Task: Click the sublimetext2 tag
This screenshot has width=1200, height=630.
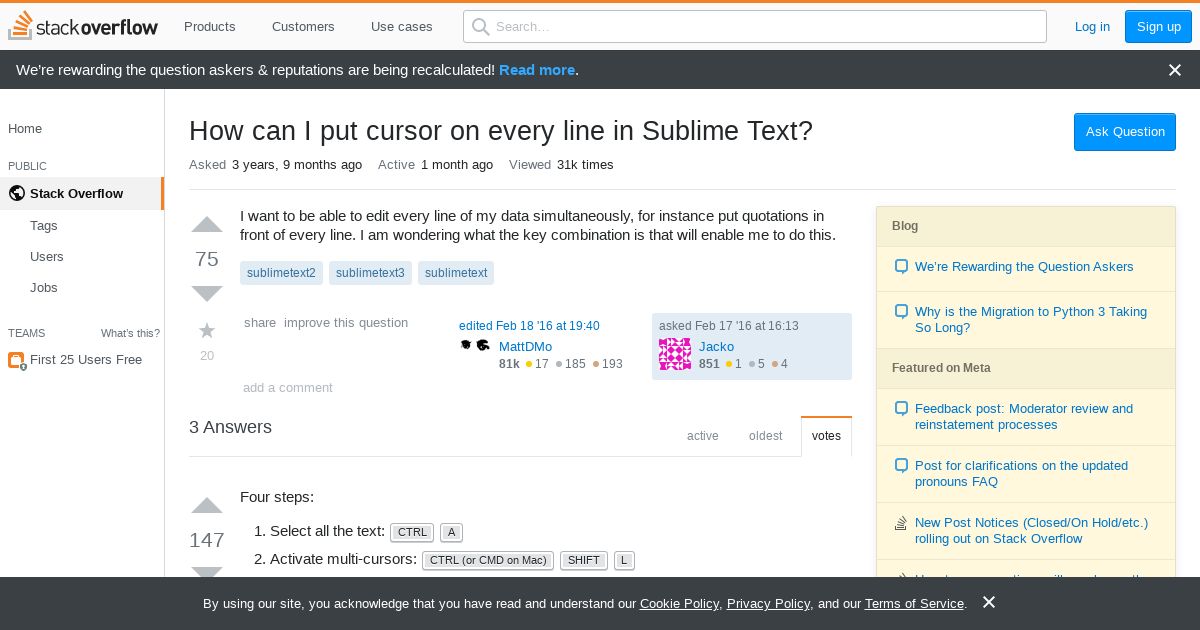Action: (x=281, y=273)
